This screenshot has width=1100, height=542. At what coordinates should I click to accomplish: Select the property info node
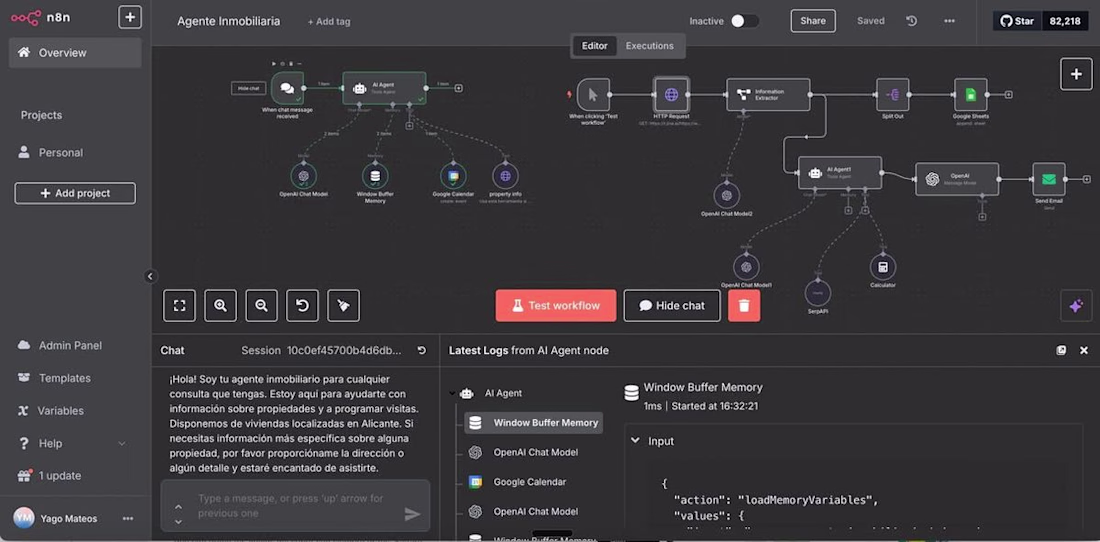505,176
